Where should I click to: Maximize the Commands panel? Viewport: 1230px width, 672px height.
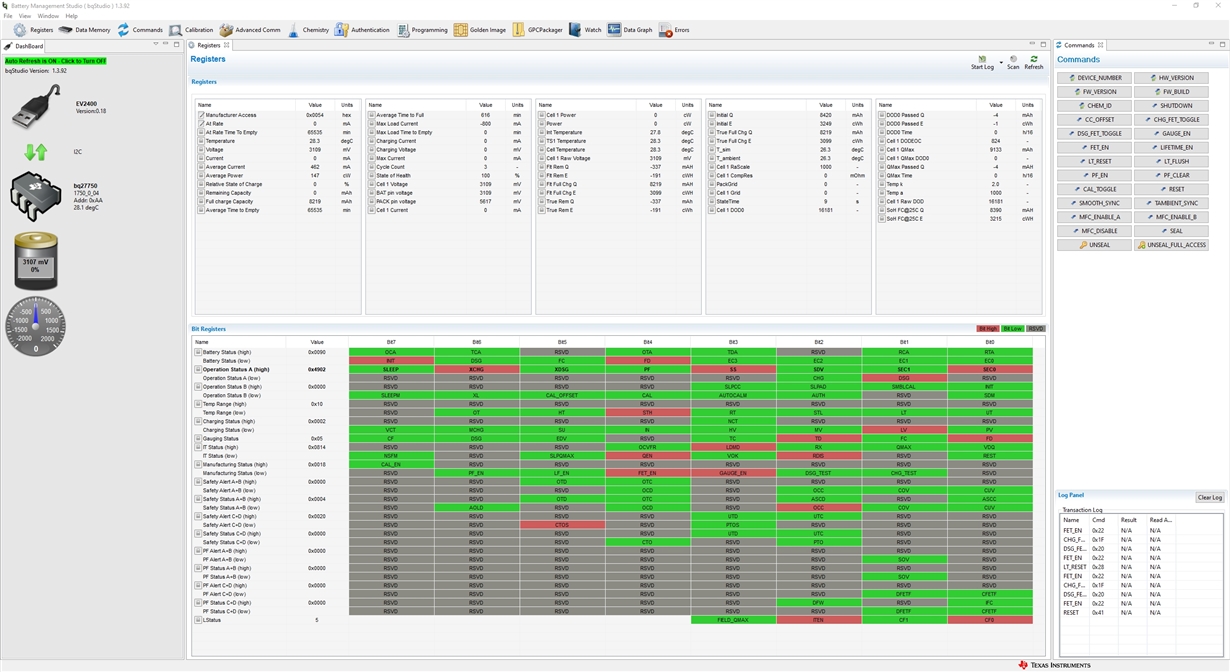(x=1222, y=45)
